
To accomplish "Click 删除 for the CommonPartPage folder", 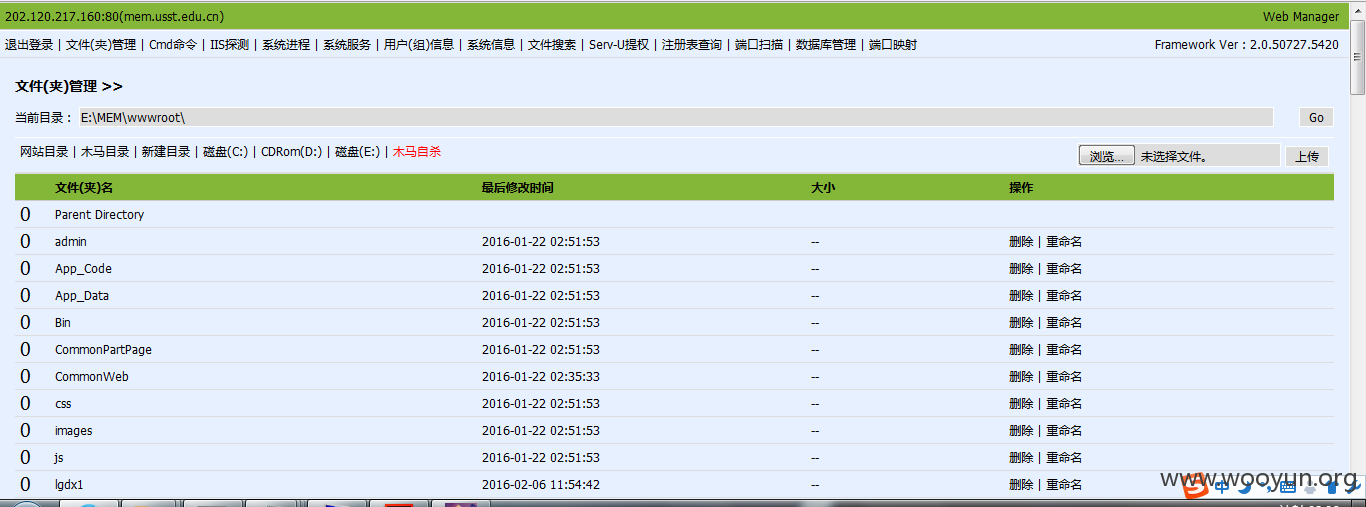I will click(1021, 350).
